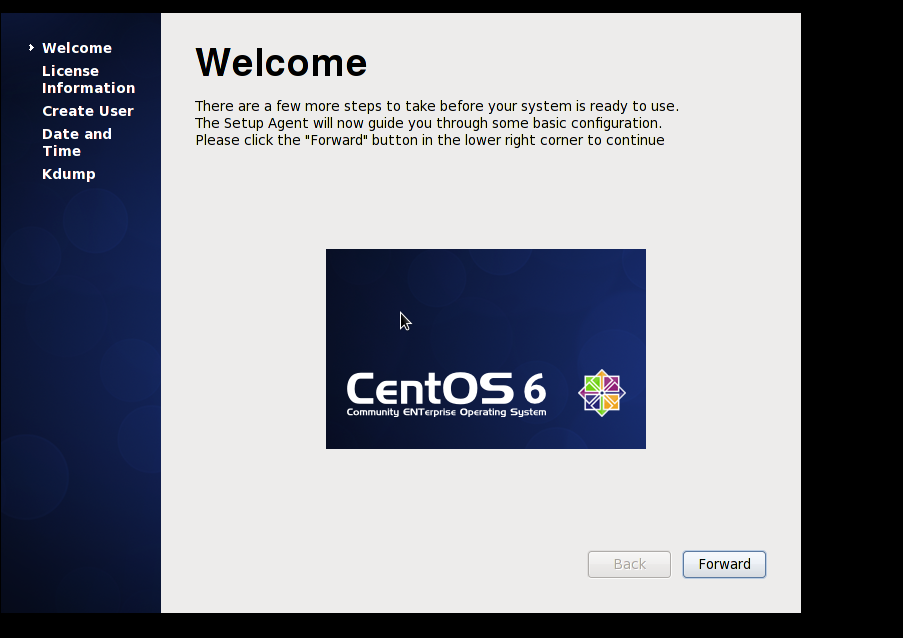Click the arrow marker beside Welcome
The width and height of the screenshot is (903, 638).
pos(32,48)
